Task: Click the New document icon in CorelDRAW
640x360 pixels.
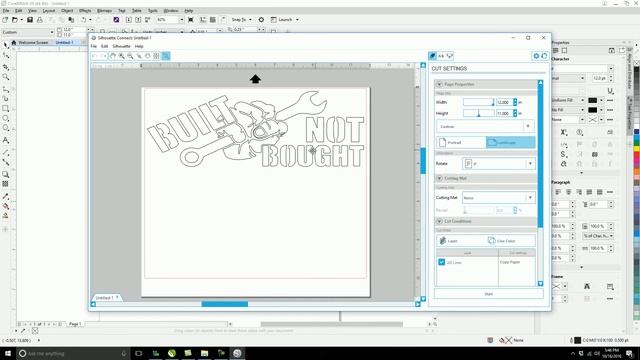Action: click(x=5, y=20)
